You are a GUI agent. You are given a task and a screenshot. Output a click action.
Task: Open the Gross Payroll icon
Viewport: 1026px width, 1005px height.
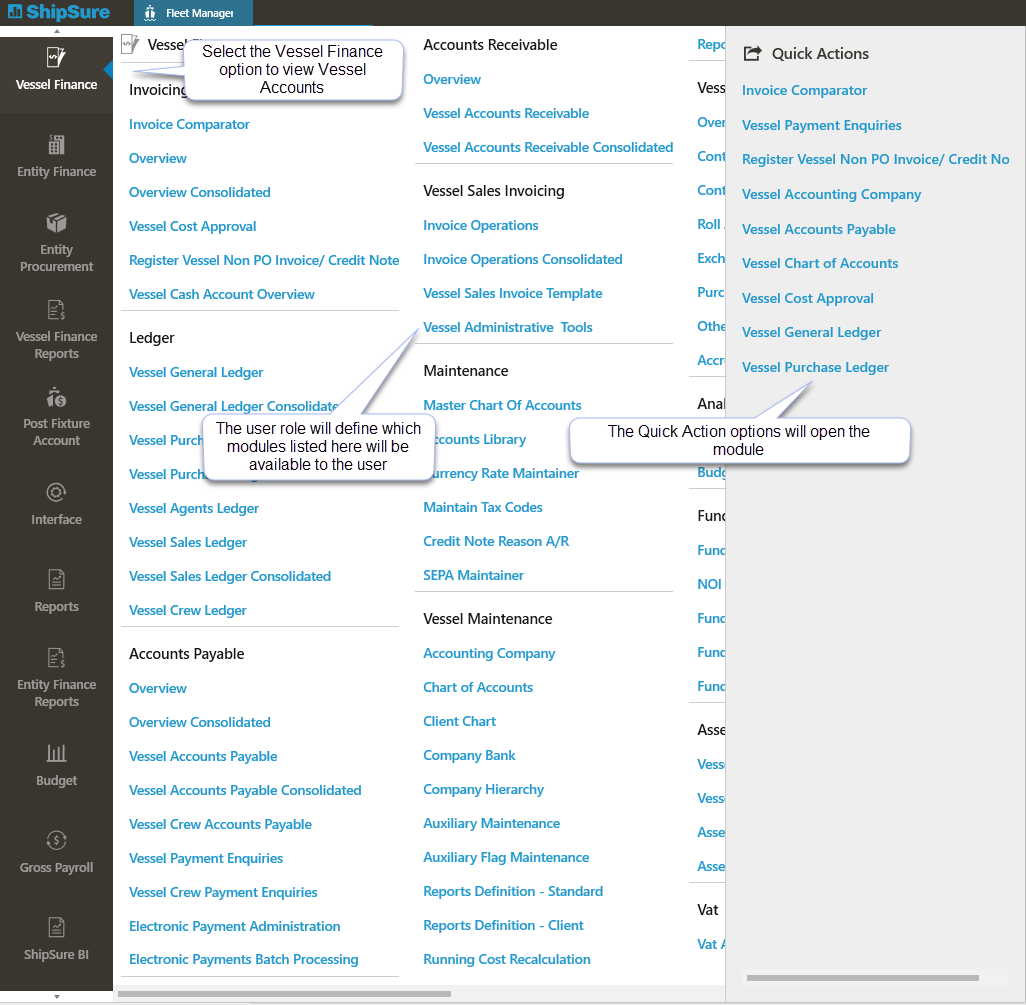[56, 841]
